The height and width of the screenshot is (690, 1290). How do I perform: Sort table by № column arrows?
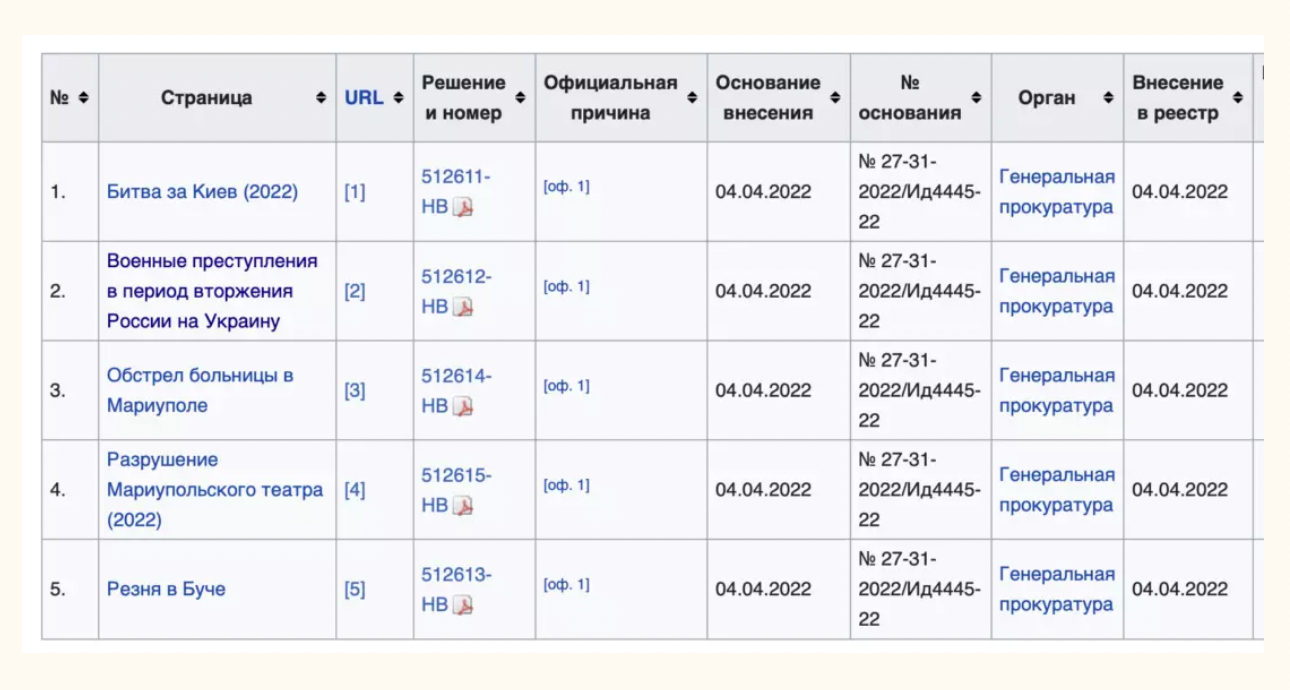83,98
